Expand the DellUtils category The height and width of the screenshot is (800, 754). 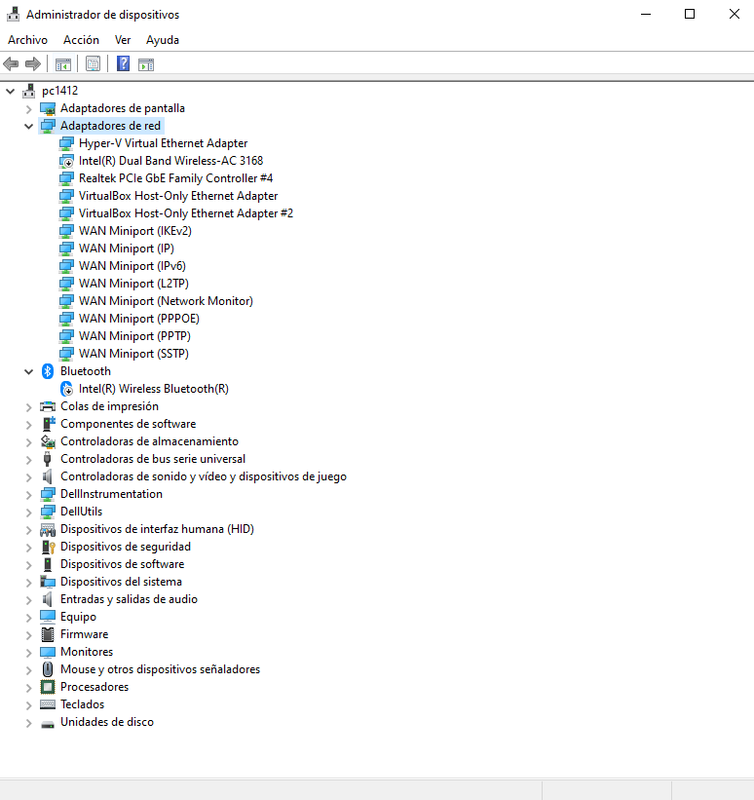pos(29,512)
